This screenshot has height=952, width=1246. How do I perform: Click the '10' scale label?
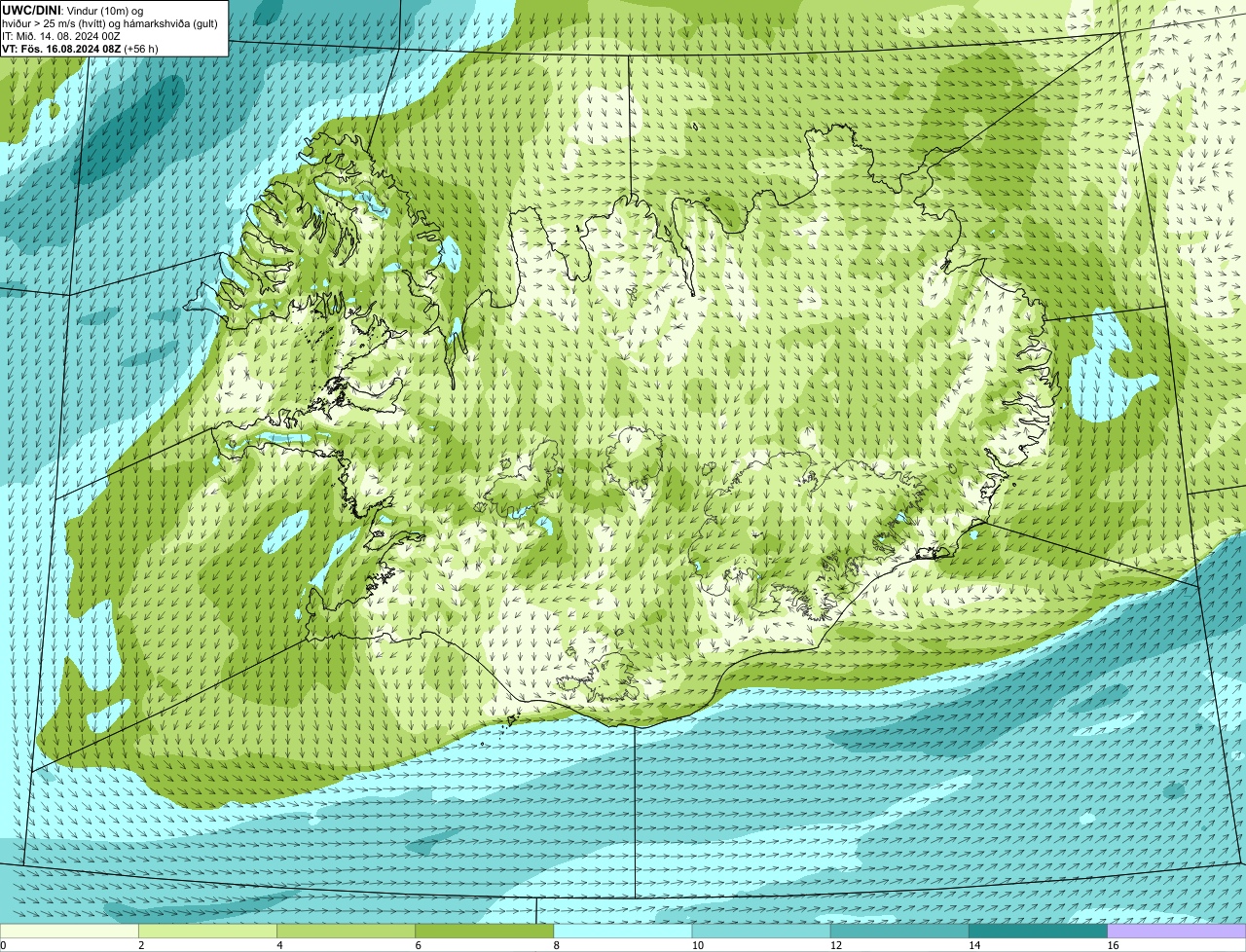pos(698,945)
